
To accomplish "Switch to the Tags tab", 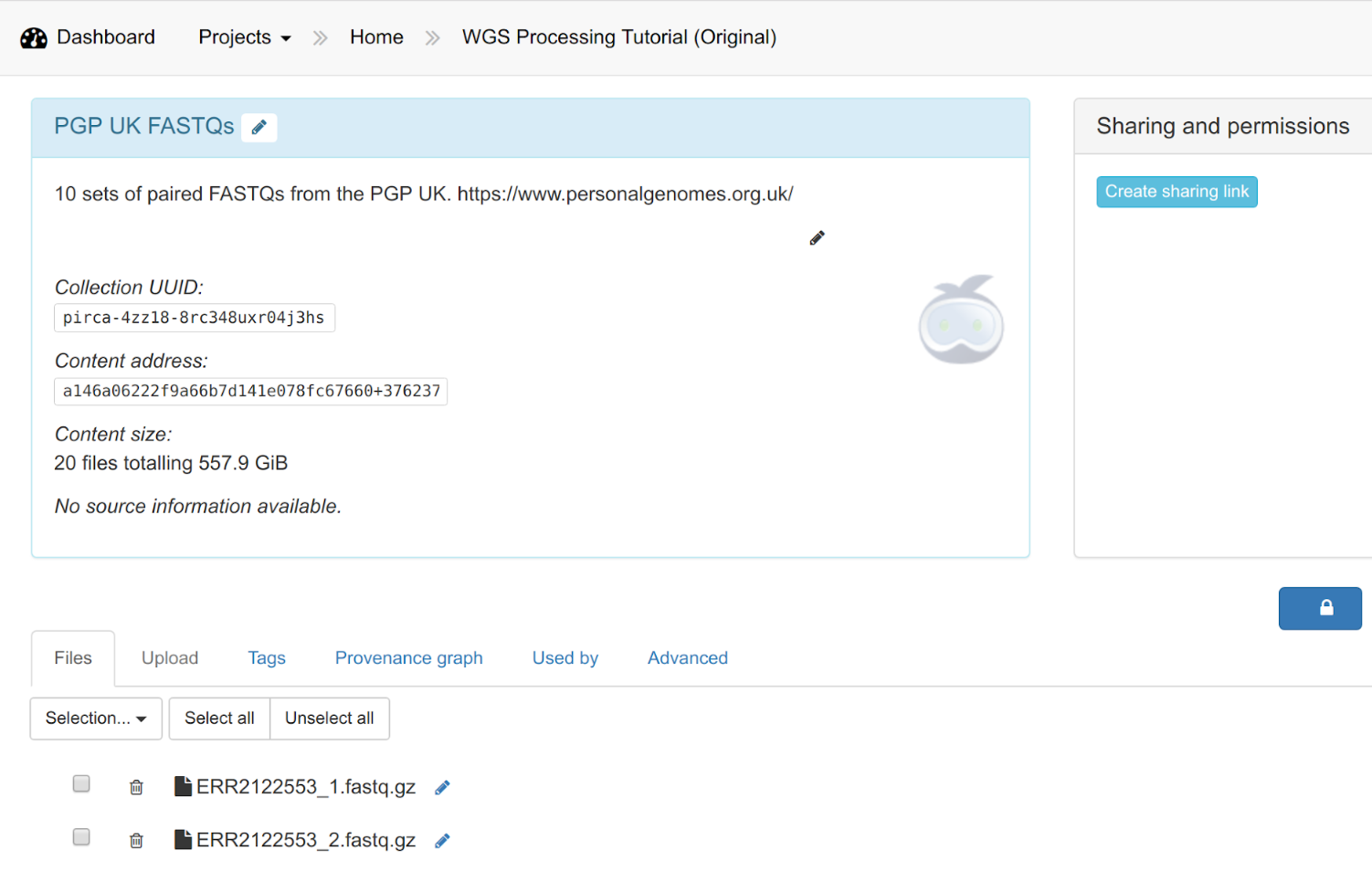I will pyautogui.click(x=267, y=658).
